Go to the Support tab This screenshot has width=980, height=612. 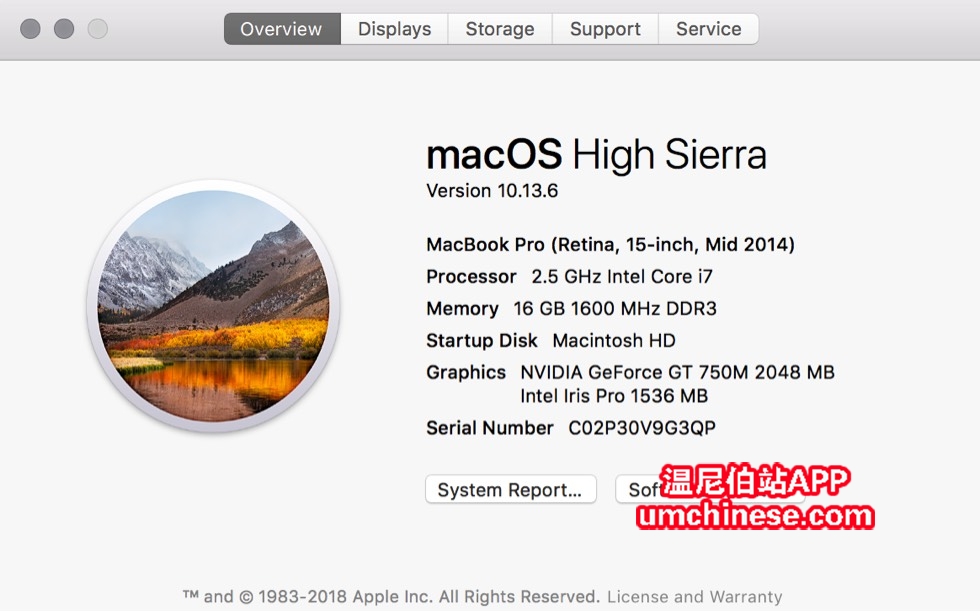tap(605, 29)
